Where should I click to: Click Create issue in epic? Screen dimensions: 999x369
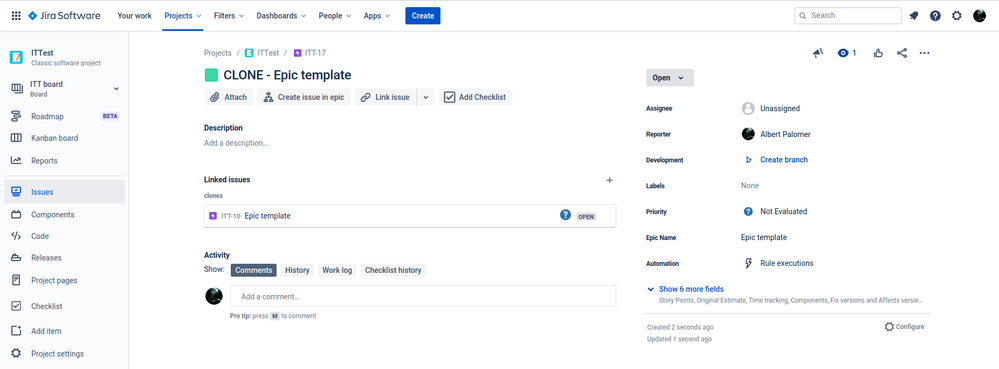pos(304,98)
